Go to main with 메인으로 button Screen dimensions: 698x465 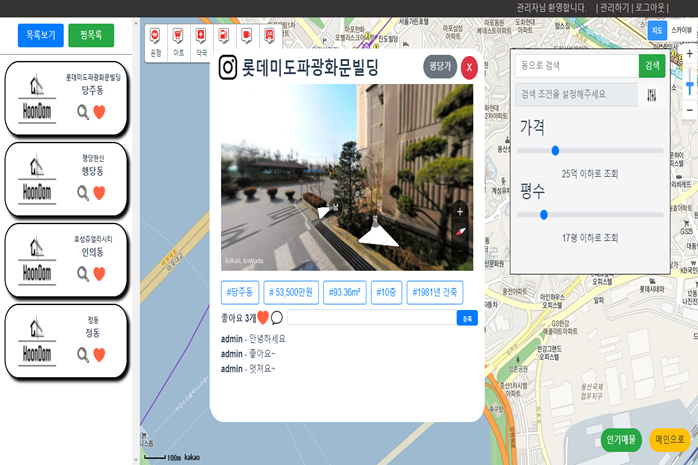coord(670,440)
